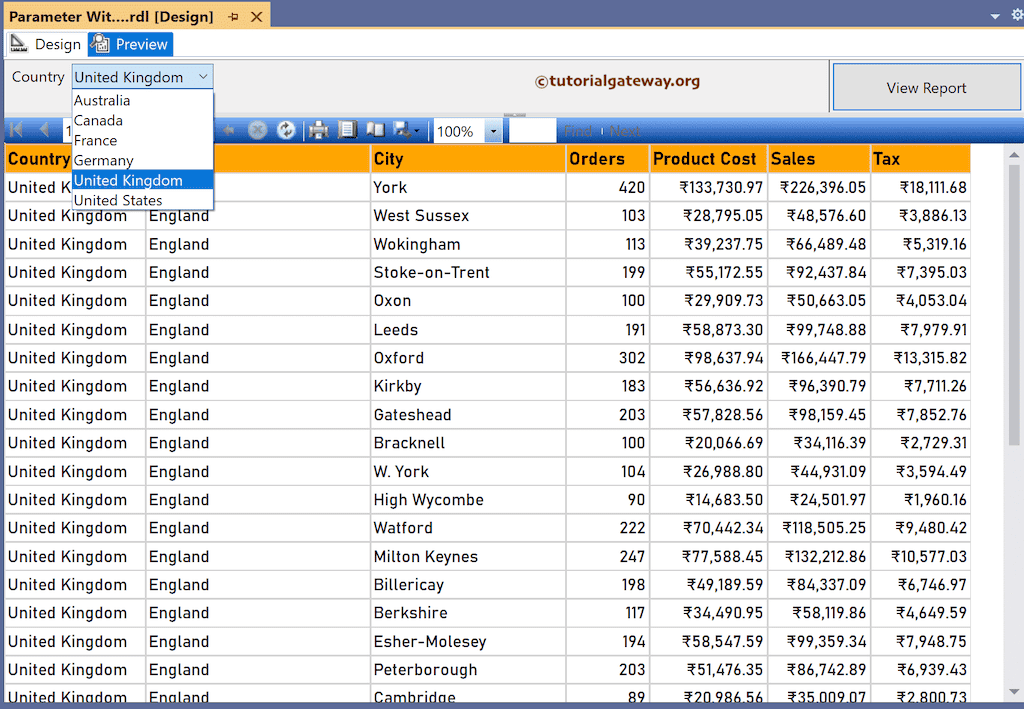
Task: Select the Milton Keynes cell
Action: [x=468, y=556]
